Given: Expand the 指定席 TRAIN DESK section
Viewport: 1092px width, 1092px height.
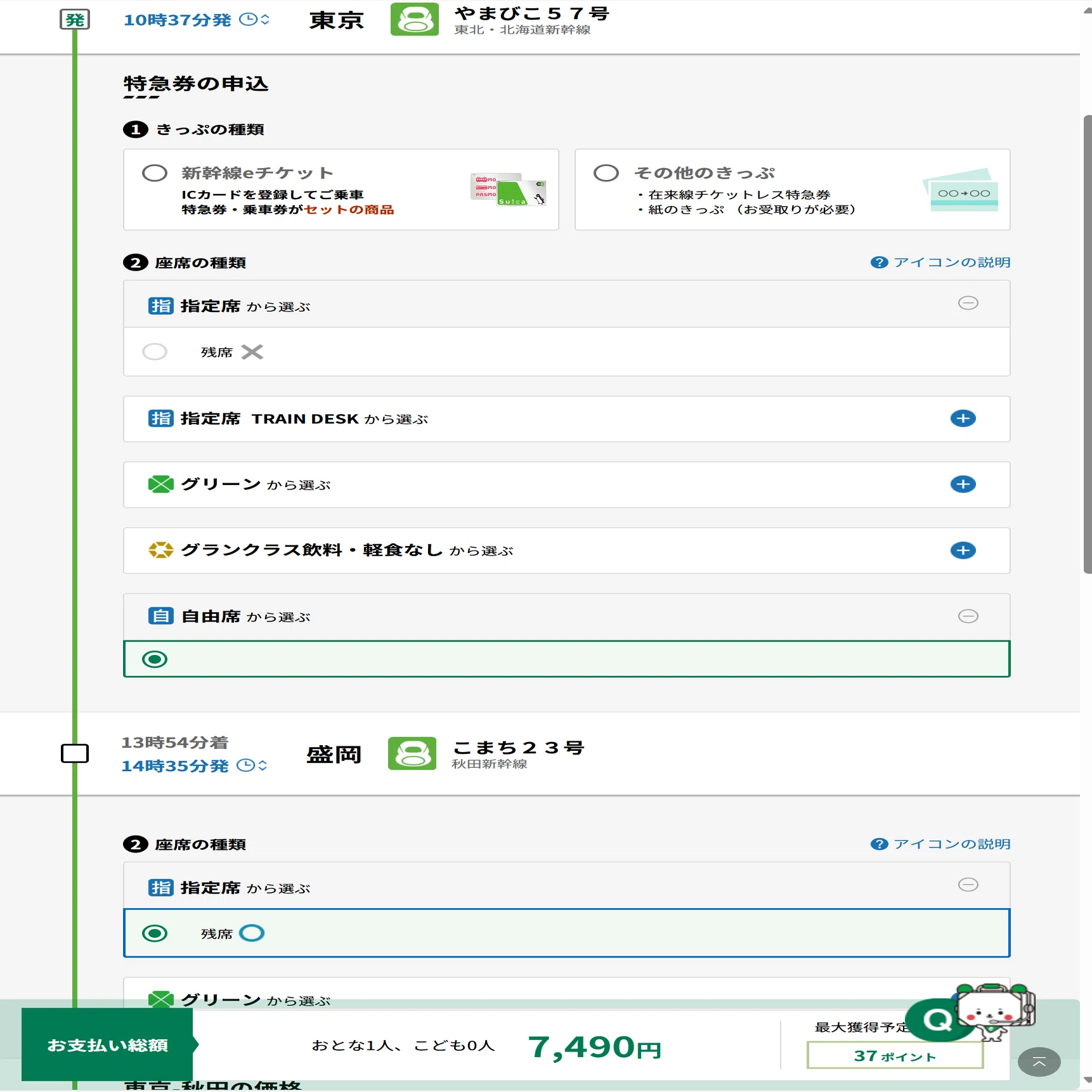Looking at the screenshot, I should coord(963,419).
